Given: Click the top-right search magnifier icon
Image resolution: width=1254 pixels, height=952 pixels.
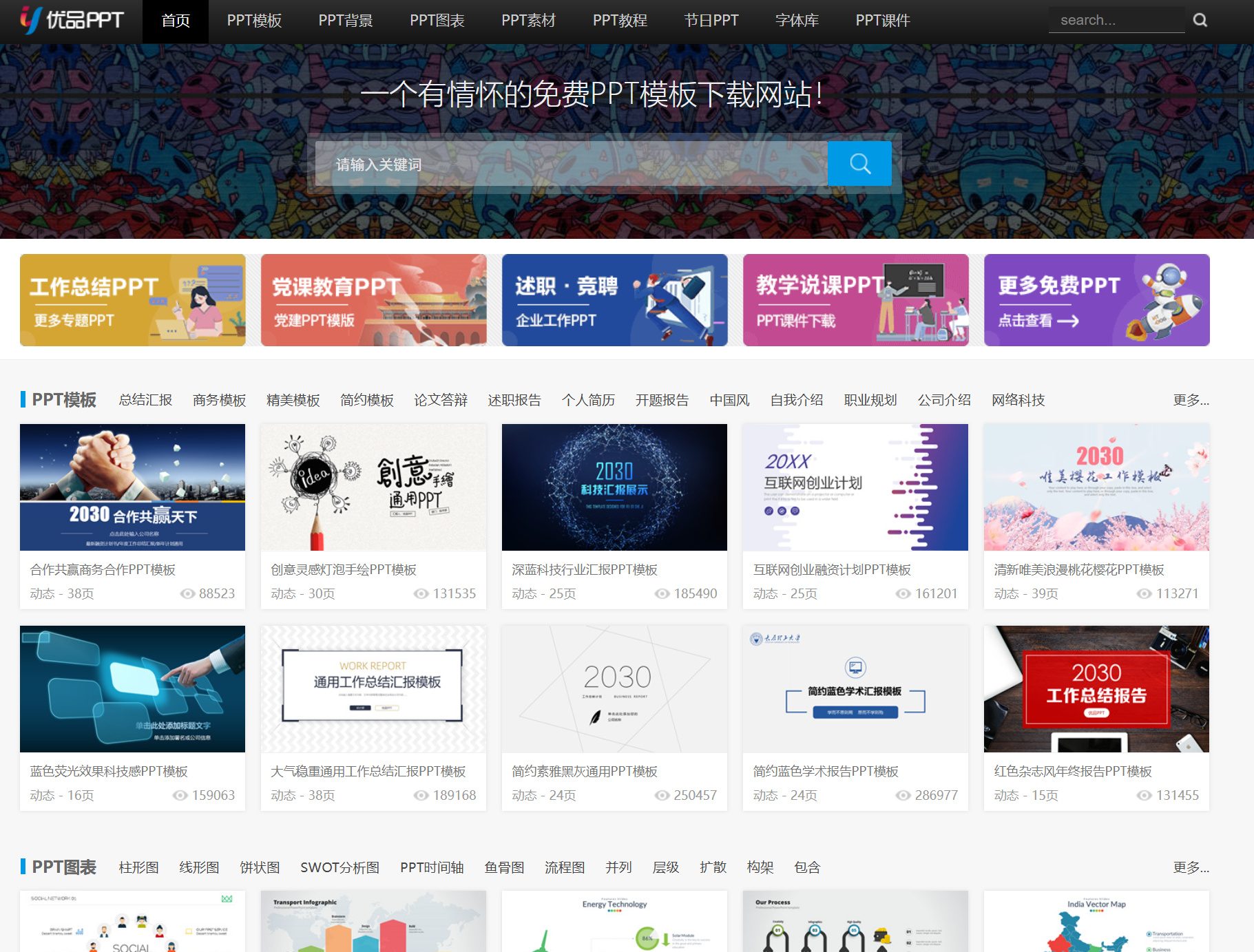Looking at the screenshot, I should pos(1200,20).
